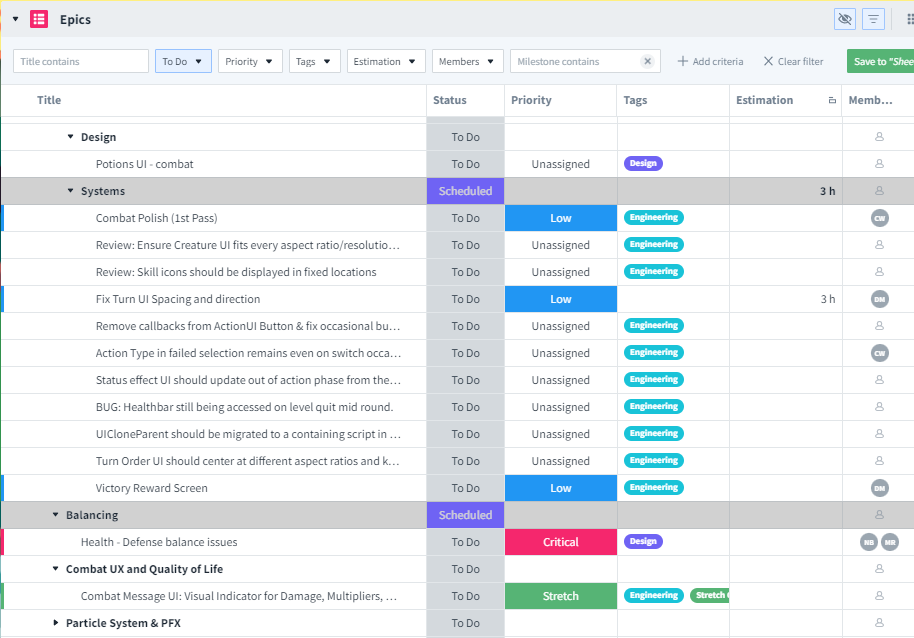Click the Critical priority cell

point(561,542)
